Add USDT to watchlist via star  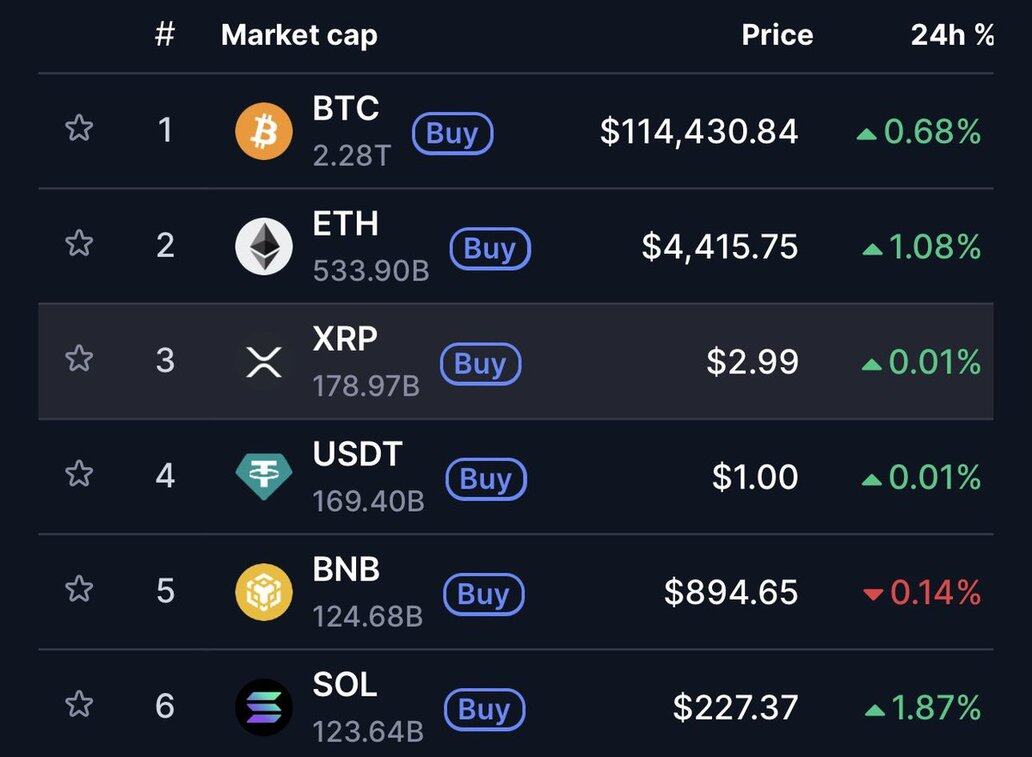click(x=79, y=473)
